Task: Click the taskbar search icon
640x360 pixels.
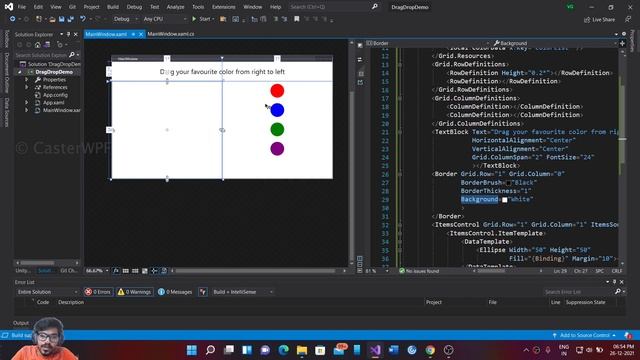Action: [210, 350]
